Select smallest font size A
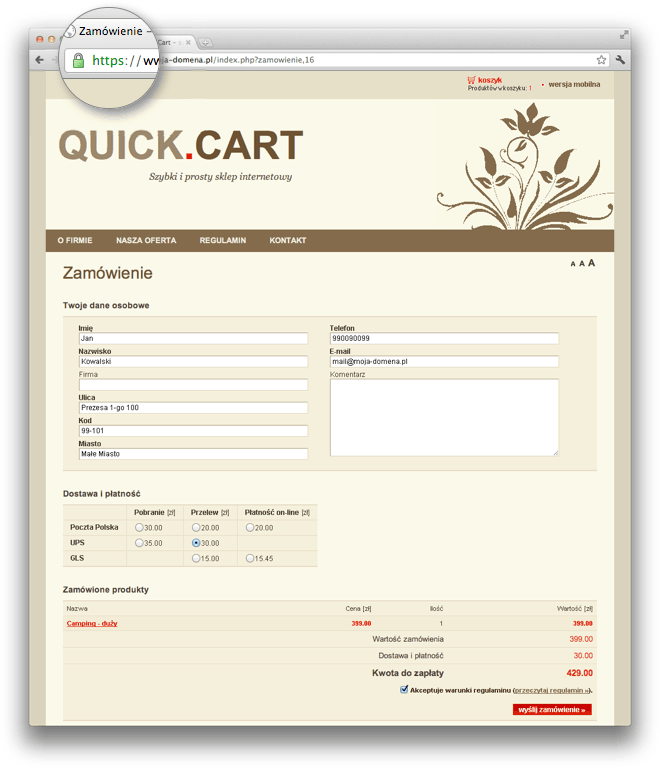The width and height of the screenshot is (660, 768). coord(573,264)
